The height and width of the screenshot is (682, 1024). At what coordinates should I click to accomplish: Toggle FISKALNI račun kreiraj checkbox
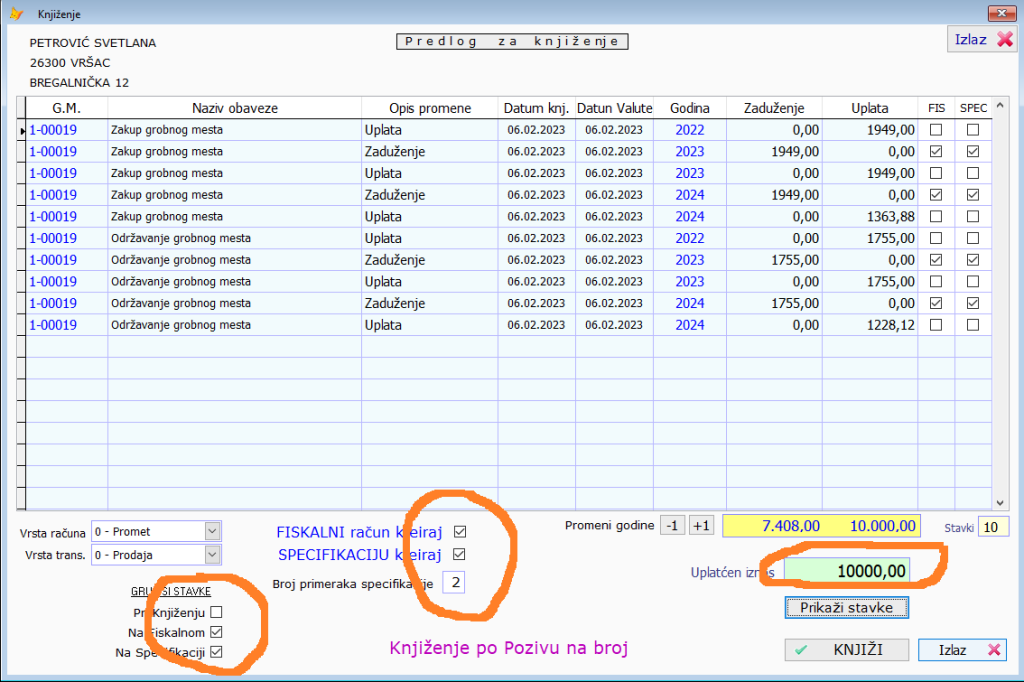460,532
